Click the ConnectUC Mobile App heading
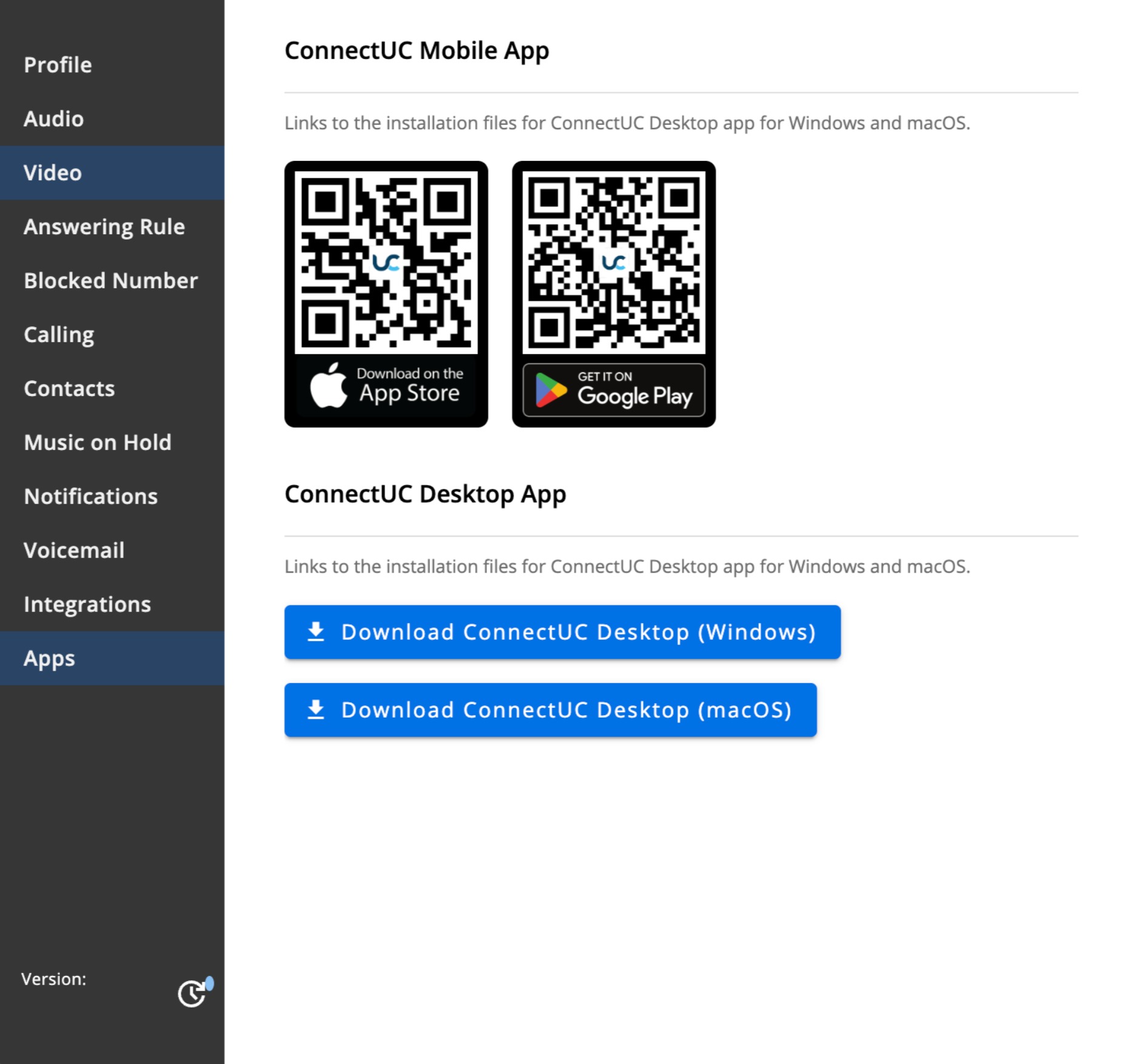 pos(417,51)
